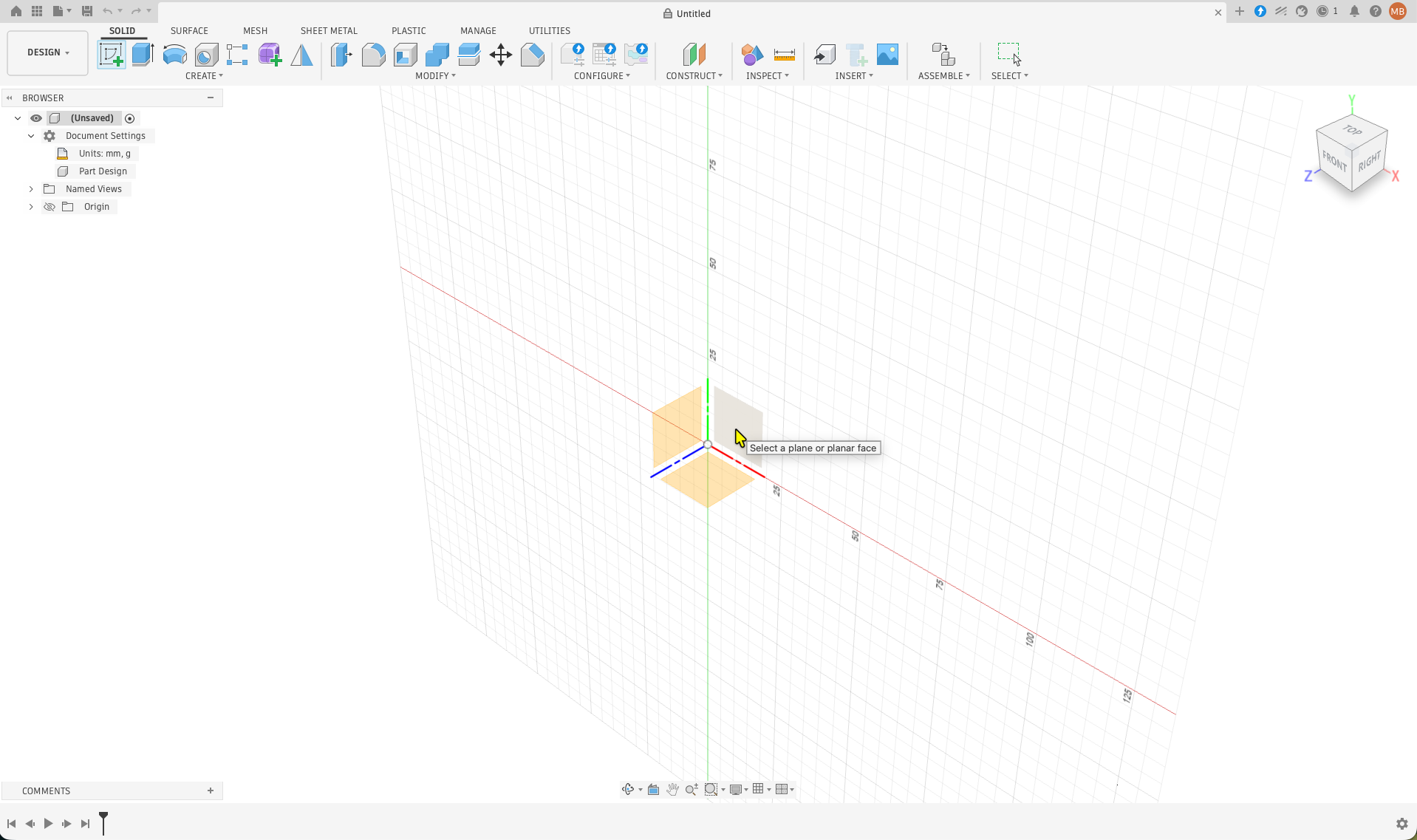Click the Offset Plane construct icon
The image size is (1417, 840).
[694, 55]
